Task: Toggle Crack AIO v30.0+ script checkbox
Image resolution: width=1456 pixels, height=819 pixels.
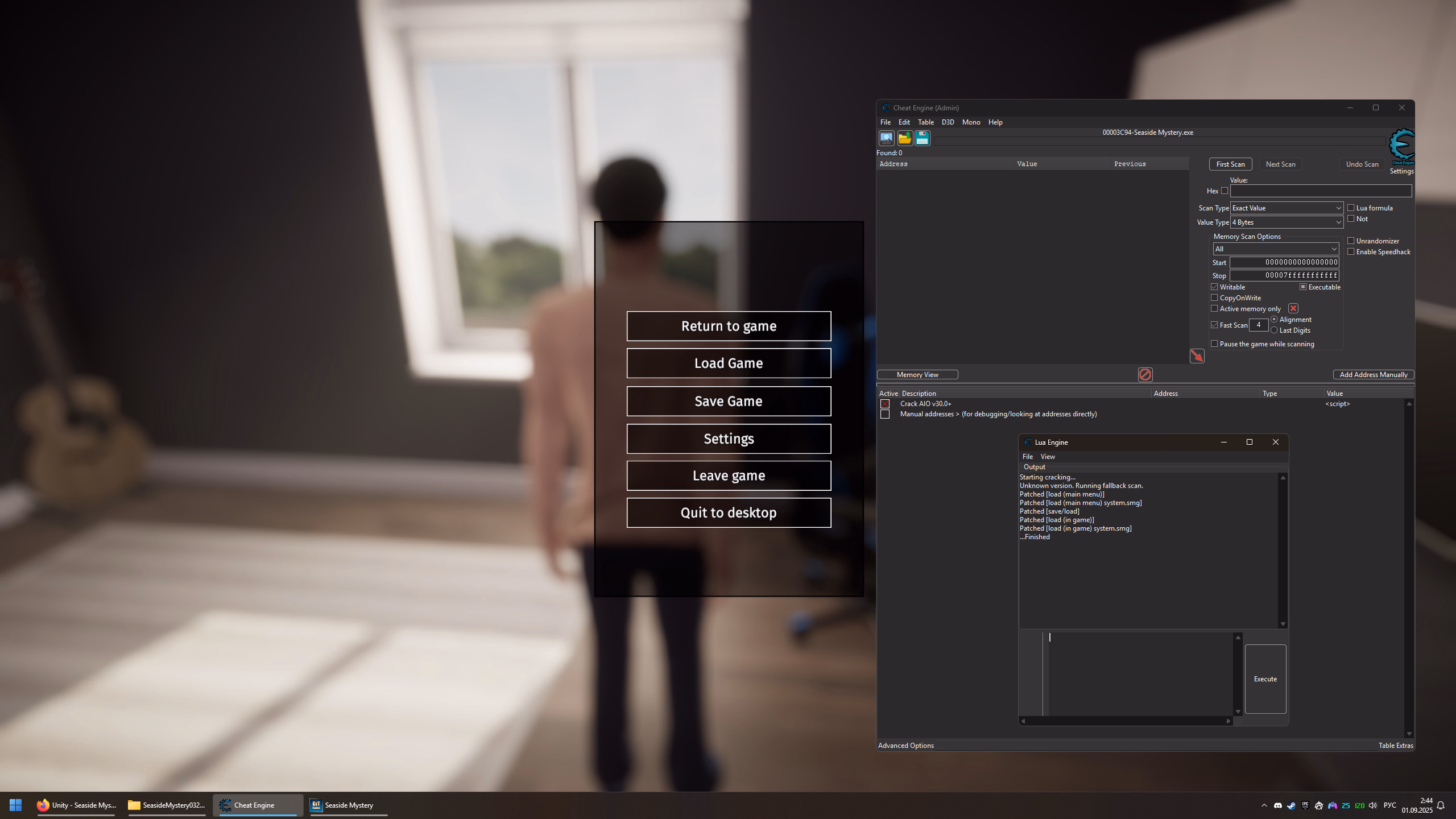Action: coord(885,404)
